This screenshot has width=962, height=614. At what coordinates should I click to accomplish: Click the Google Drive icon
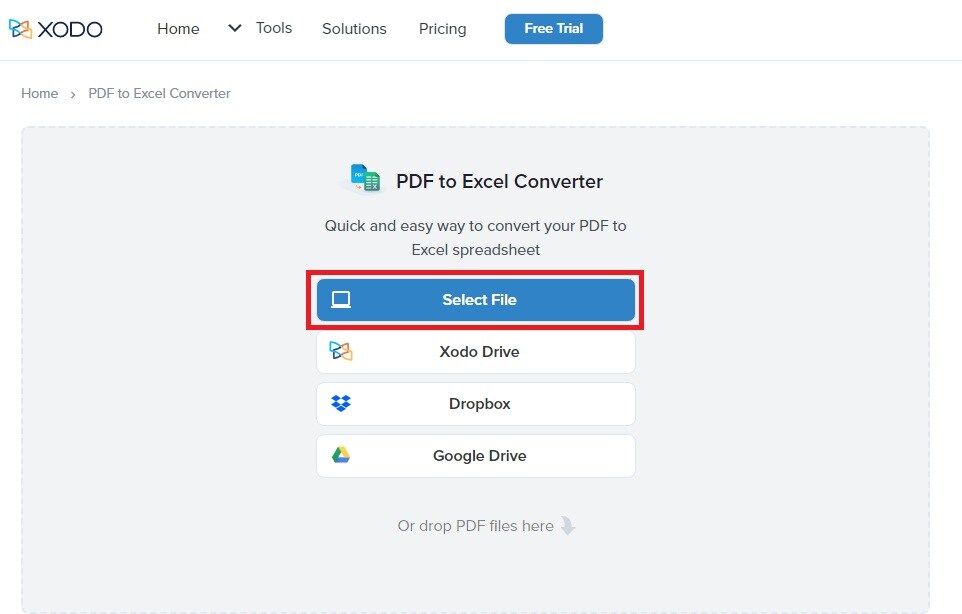(341, 455)
